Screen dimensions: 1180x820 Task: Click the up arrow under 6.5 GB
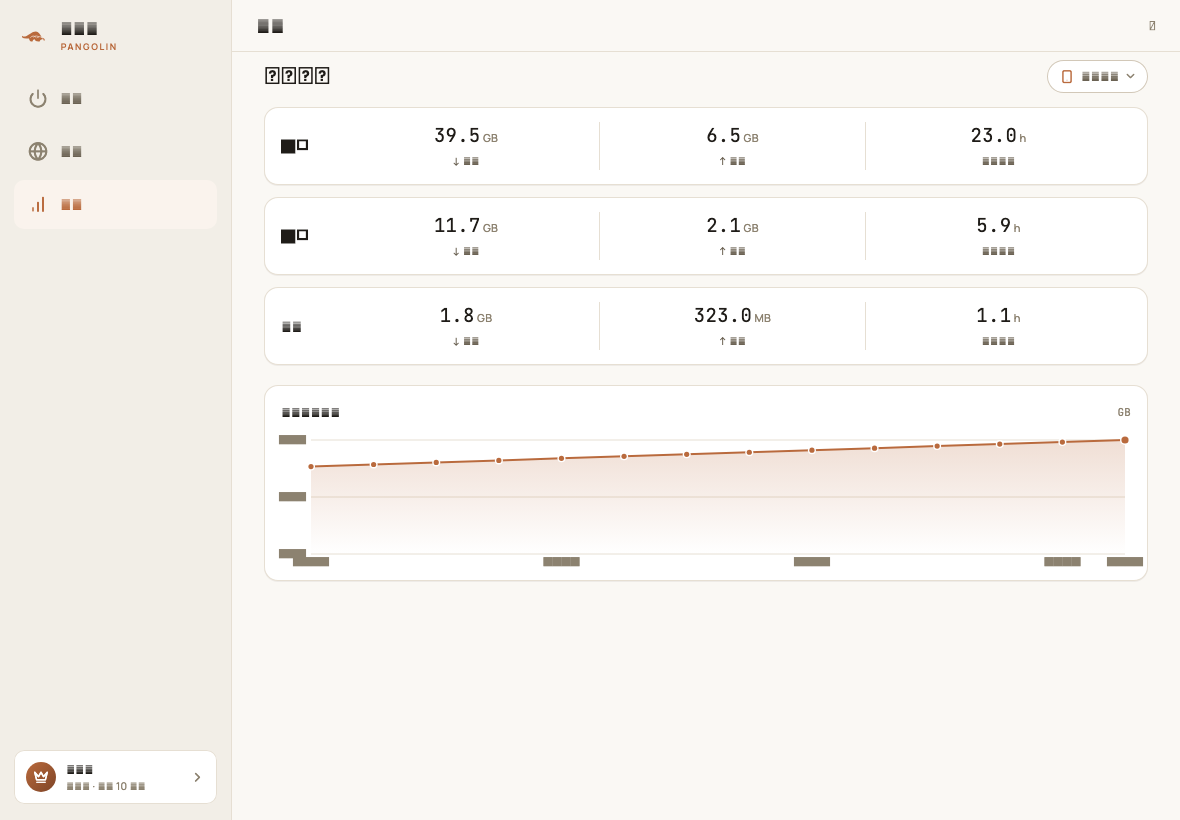click(722, 161)
